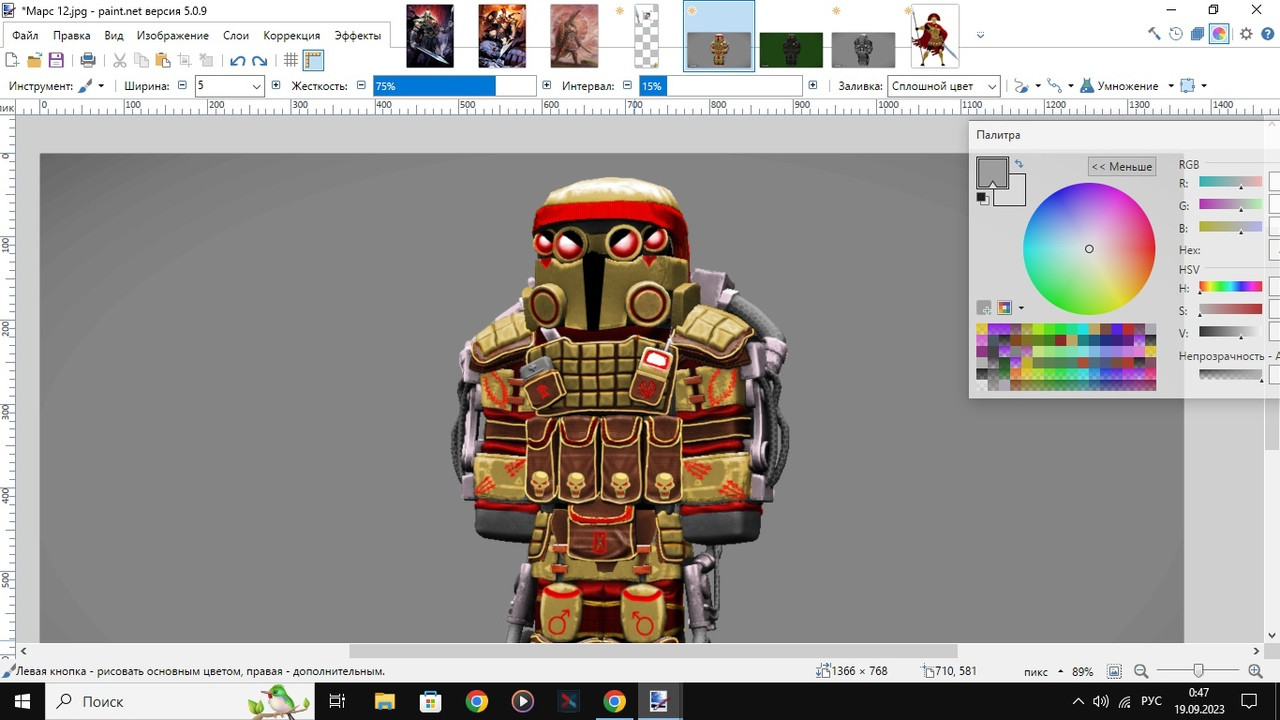Increase brush width with plus button
This screenshot has height=720, width=1280.
(x=277, y=86)
